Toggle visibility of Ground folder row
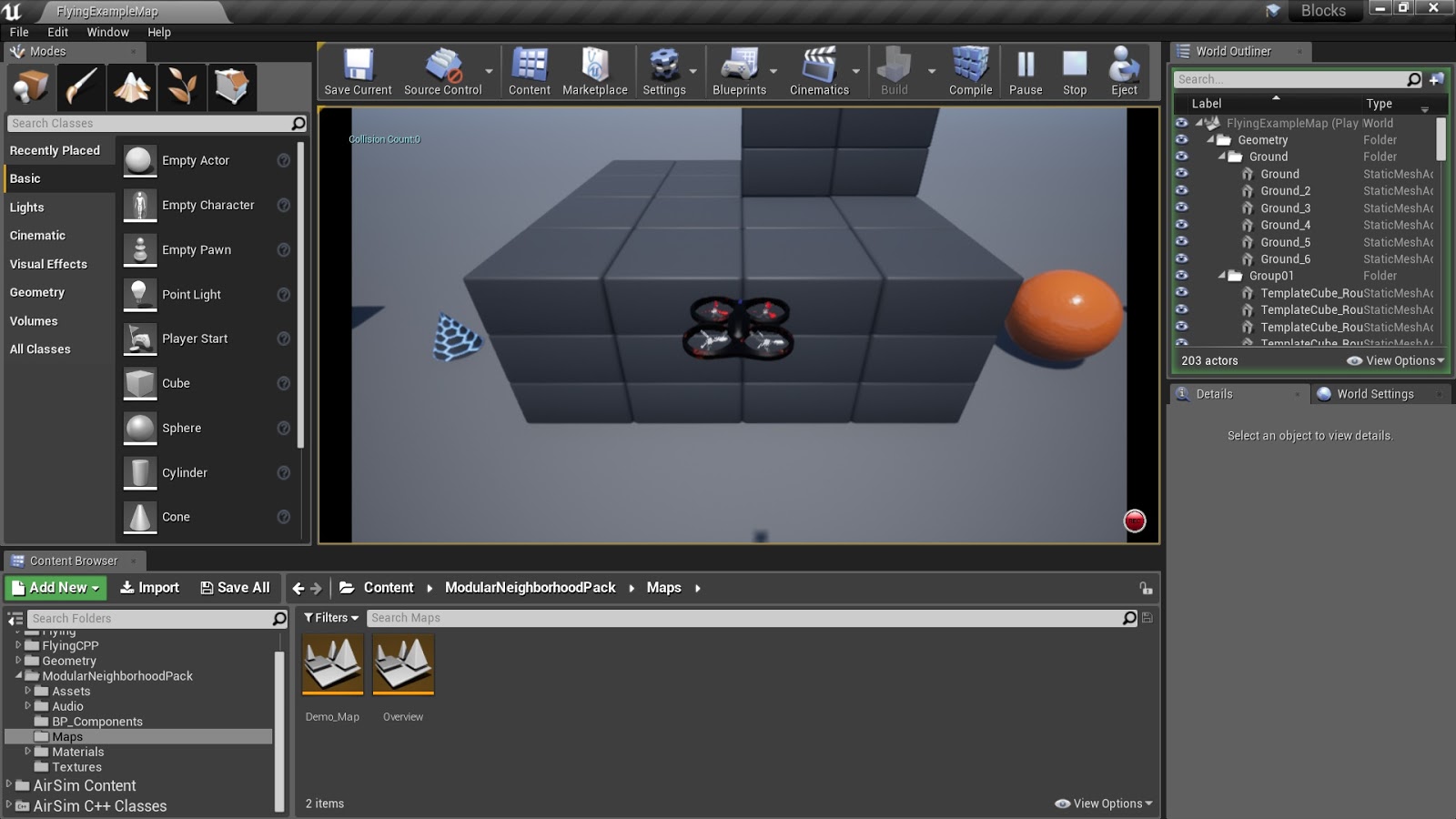 (x=1181, y=157)
